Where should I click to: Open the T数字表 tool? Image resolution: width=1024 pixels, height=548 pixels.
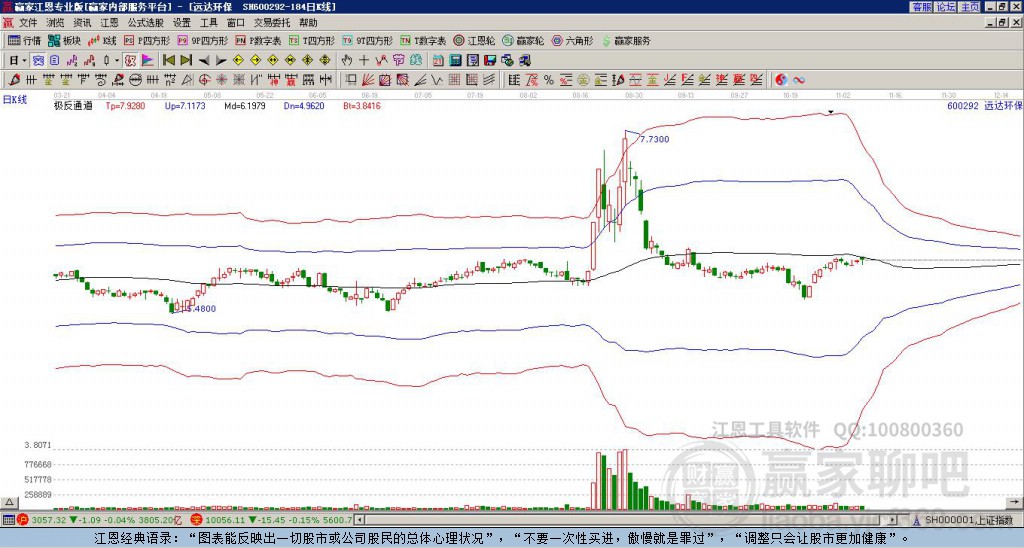pyautogui.click(x=423, y=40)
